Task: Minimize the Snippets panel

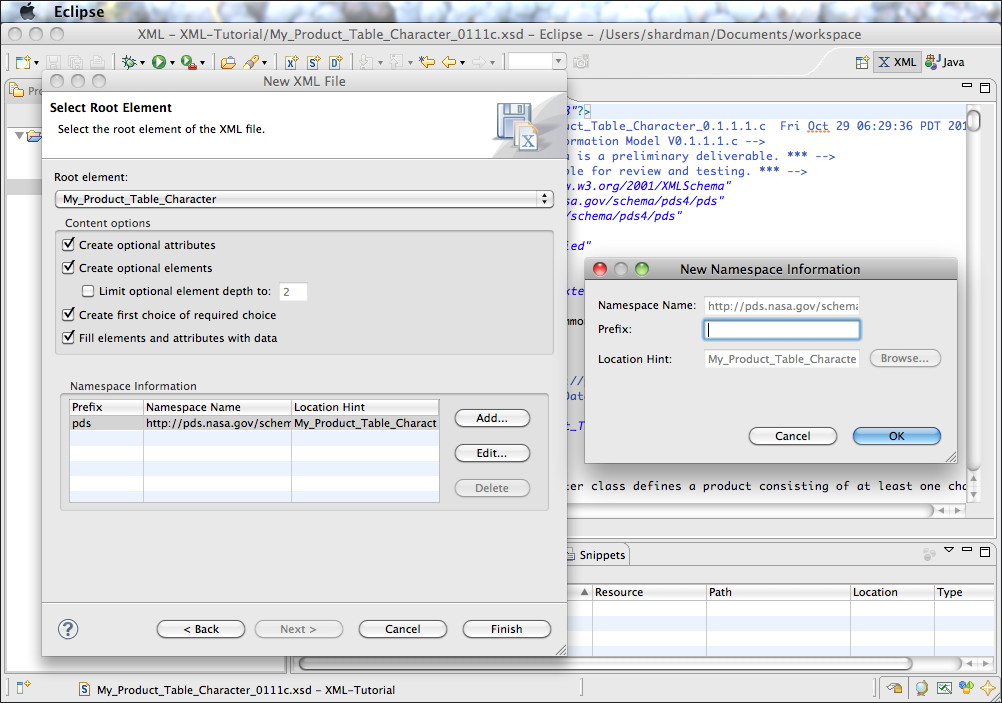Action: (967, 549)
